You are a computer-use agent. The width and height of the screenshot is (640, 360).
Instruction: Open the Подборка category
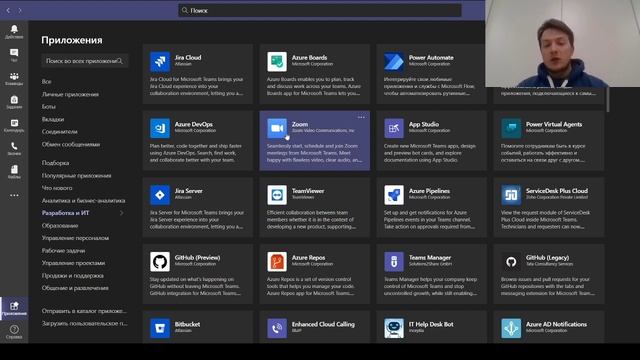[56, 163]
